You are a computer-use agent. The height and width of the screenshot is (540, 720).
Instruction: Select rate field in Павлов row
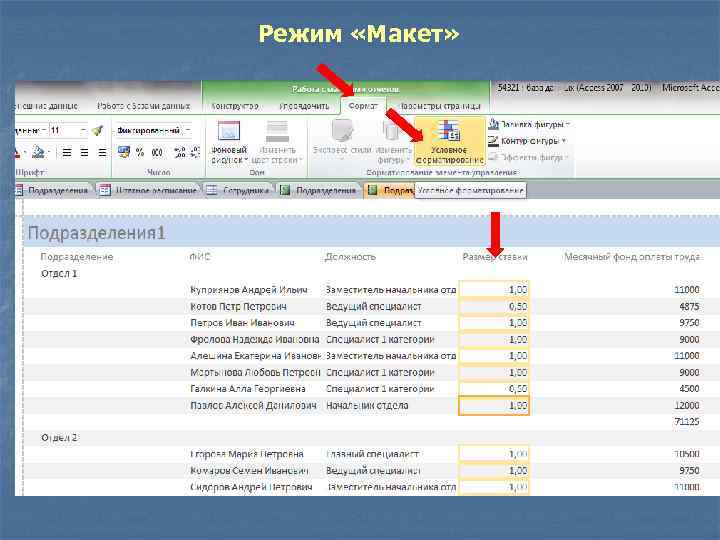494,406
